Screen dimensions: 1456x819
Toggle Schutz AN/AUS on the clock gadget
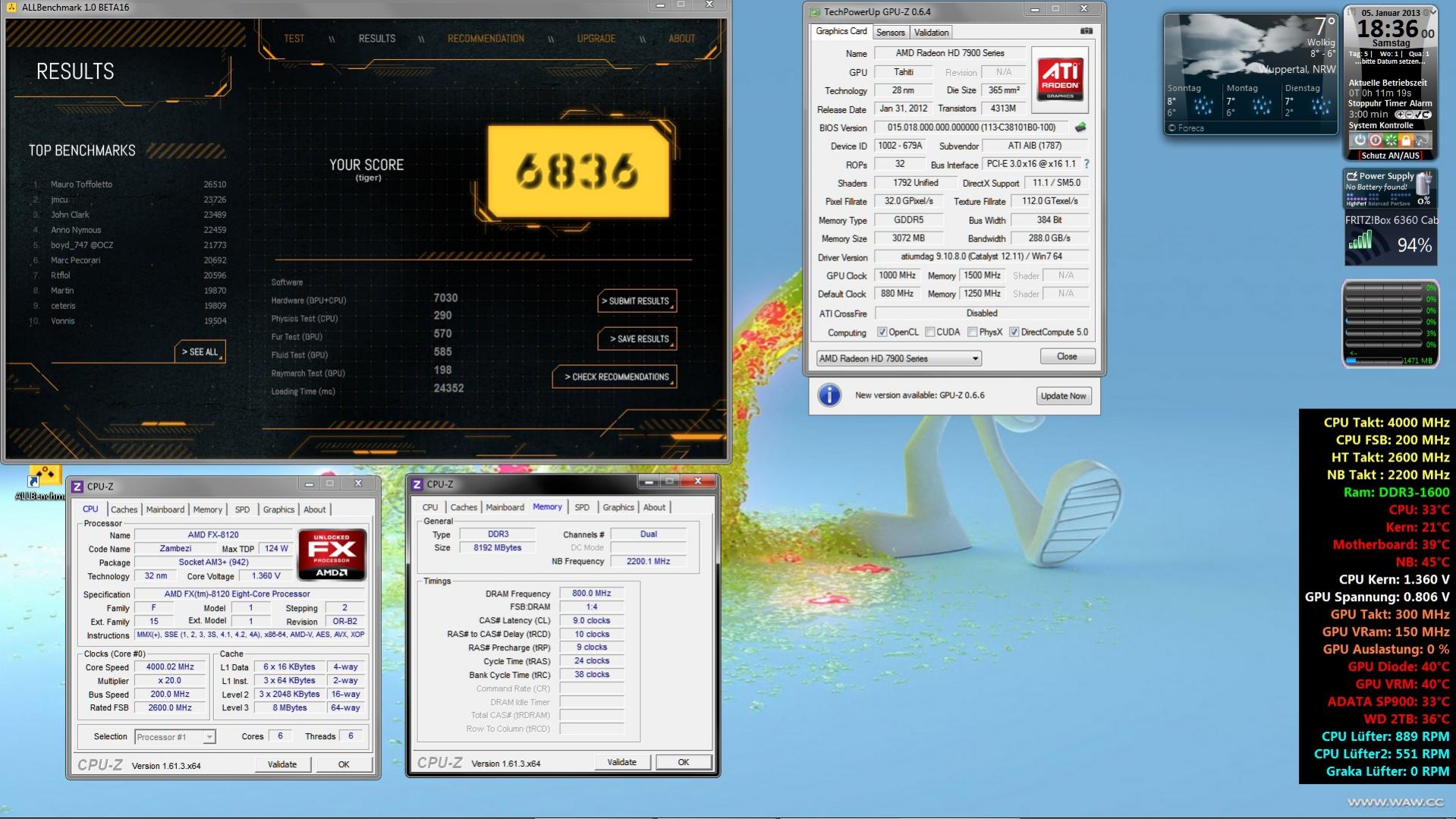point(1390,156)
